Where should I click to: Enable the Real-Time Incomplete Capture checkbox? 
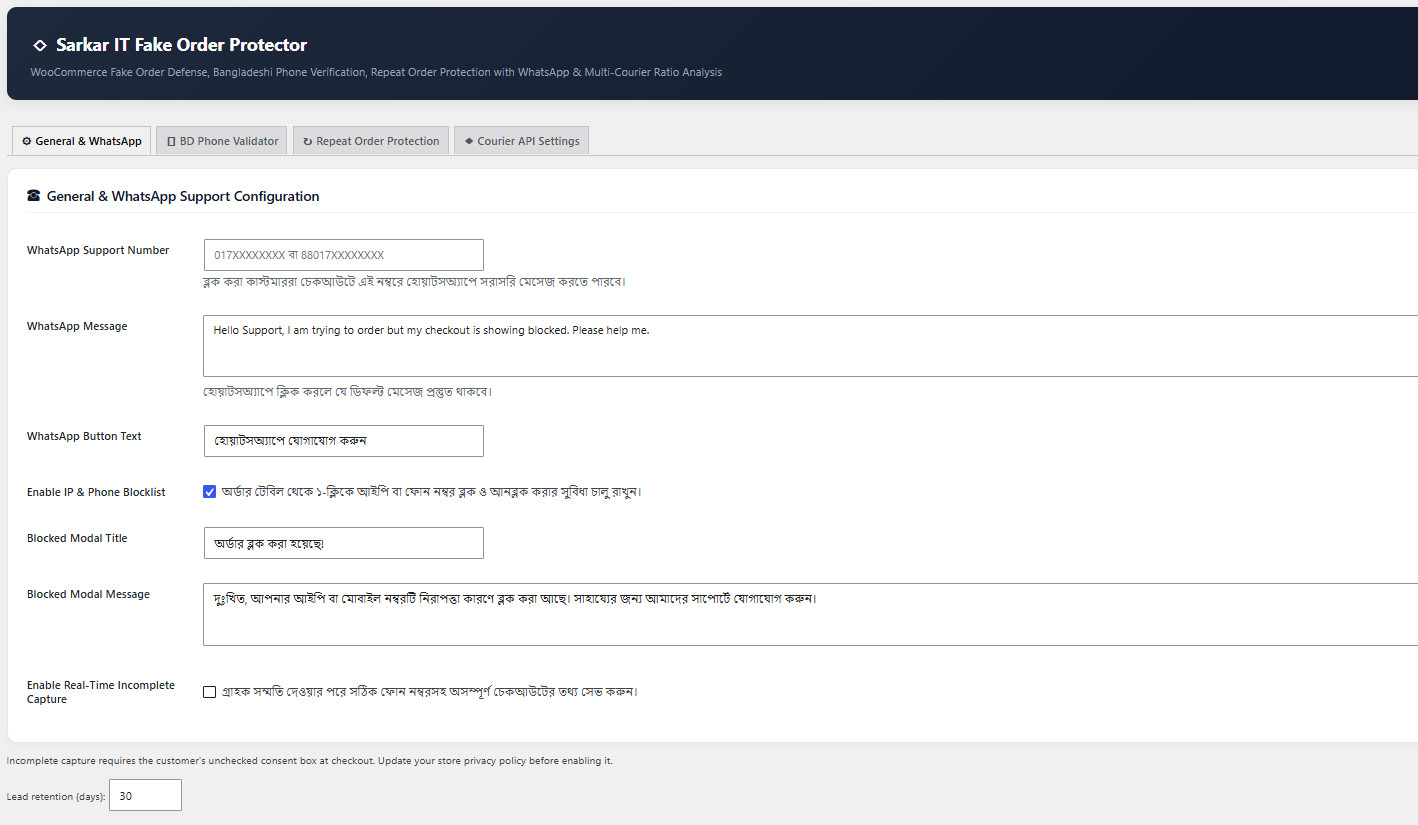tap(209, 692)
